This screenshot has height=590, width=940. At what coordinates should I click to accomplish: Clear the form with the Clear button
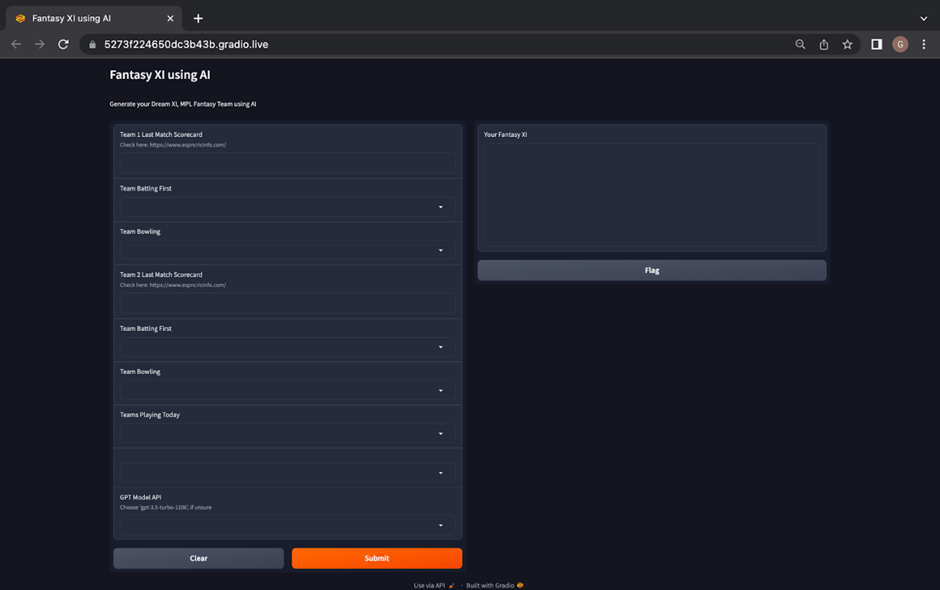pos(198,558)
